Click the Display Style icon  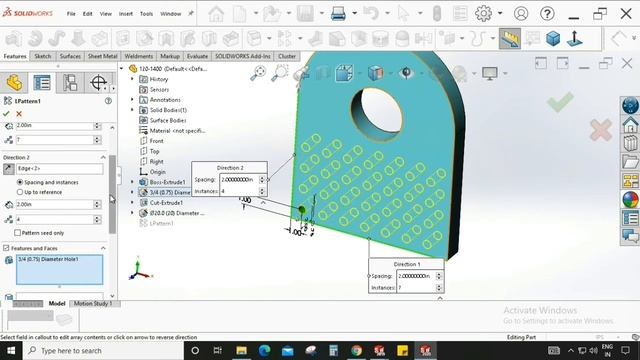(376, 73)
